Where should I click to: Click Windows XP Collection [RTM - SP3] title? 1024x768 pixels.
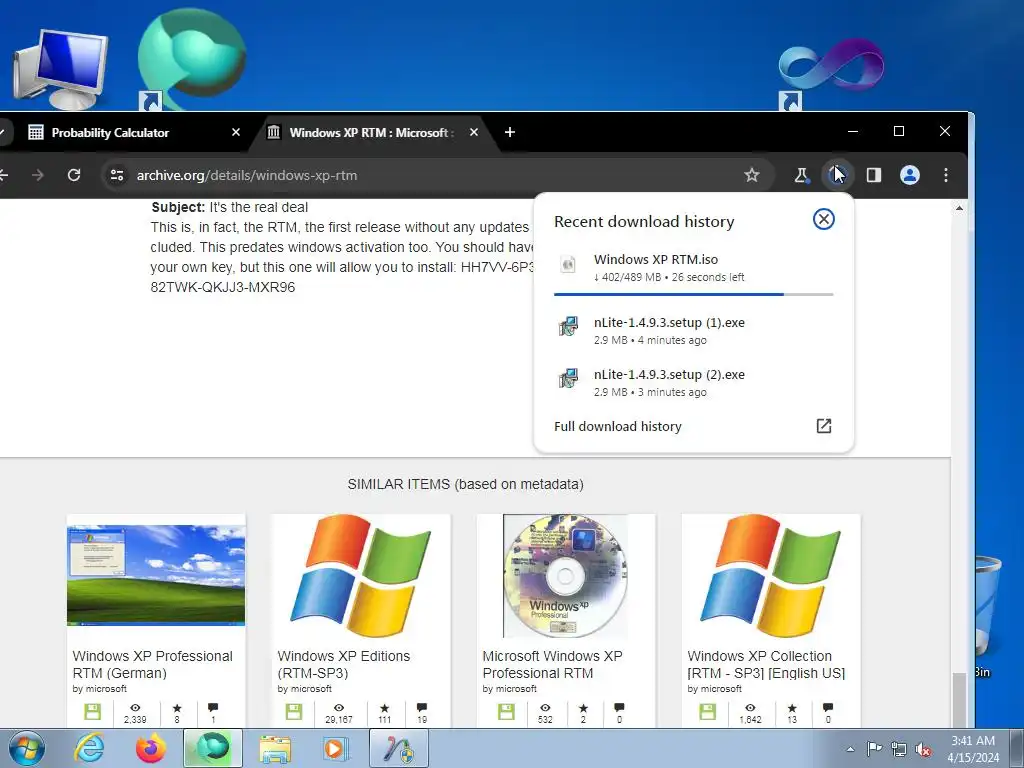[x=766, y=664]
